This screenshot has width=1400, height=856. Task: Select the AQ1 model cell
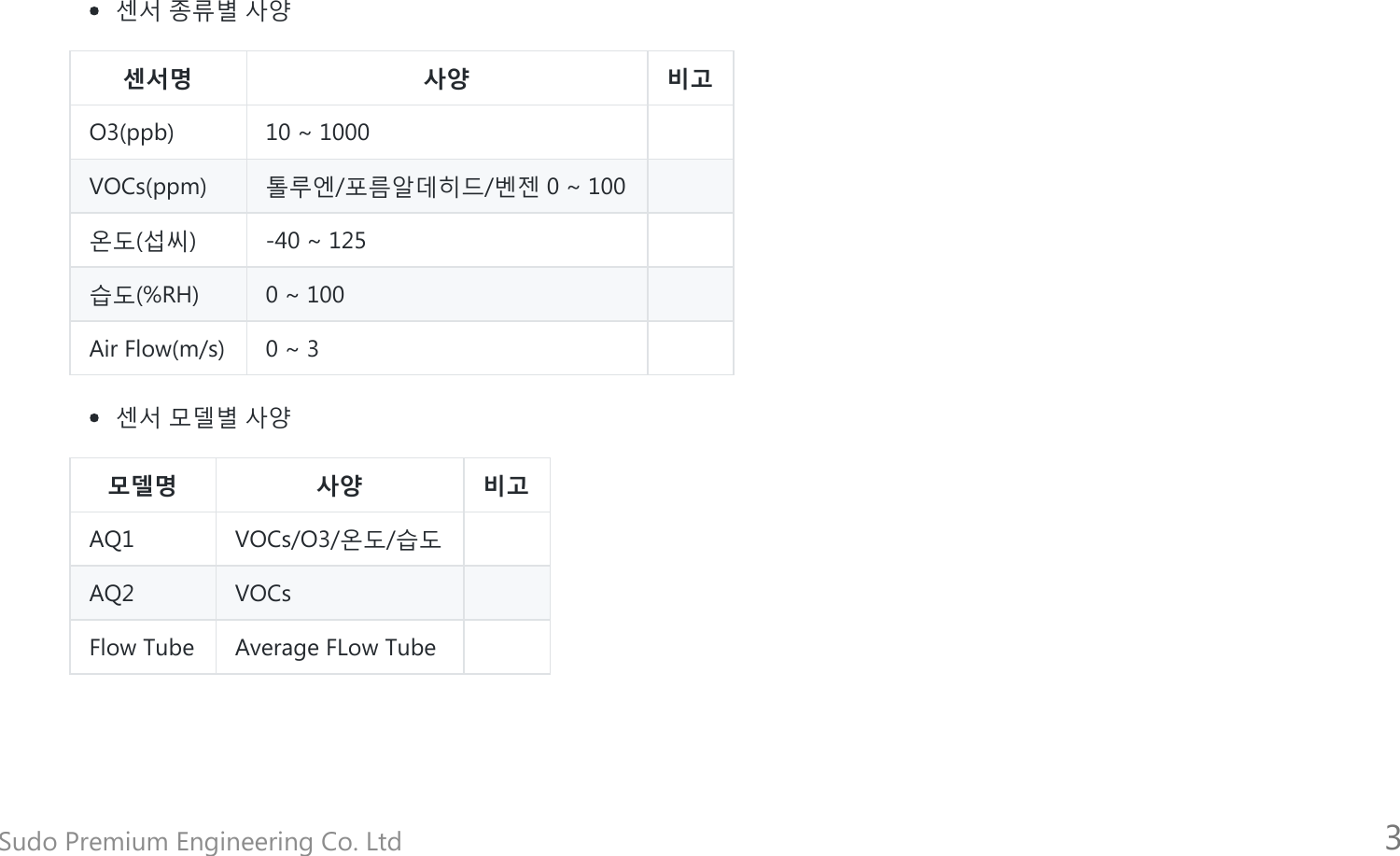112,540
